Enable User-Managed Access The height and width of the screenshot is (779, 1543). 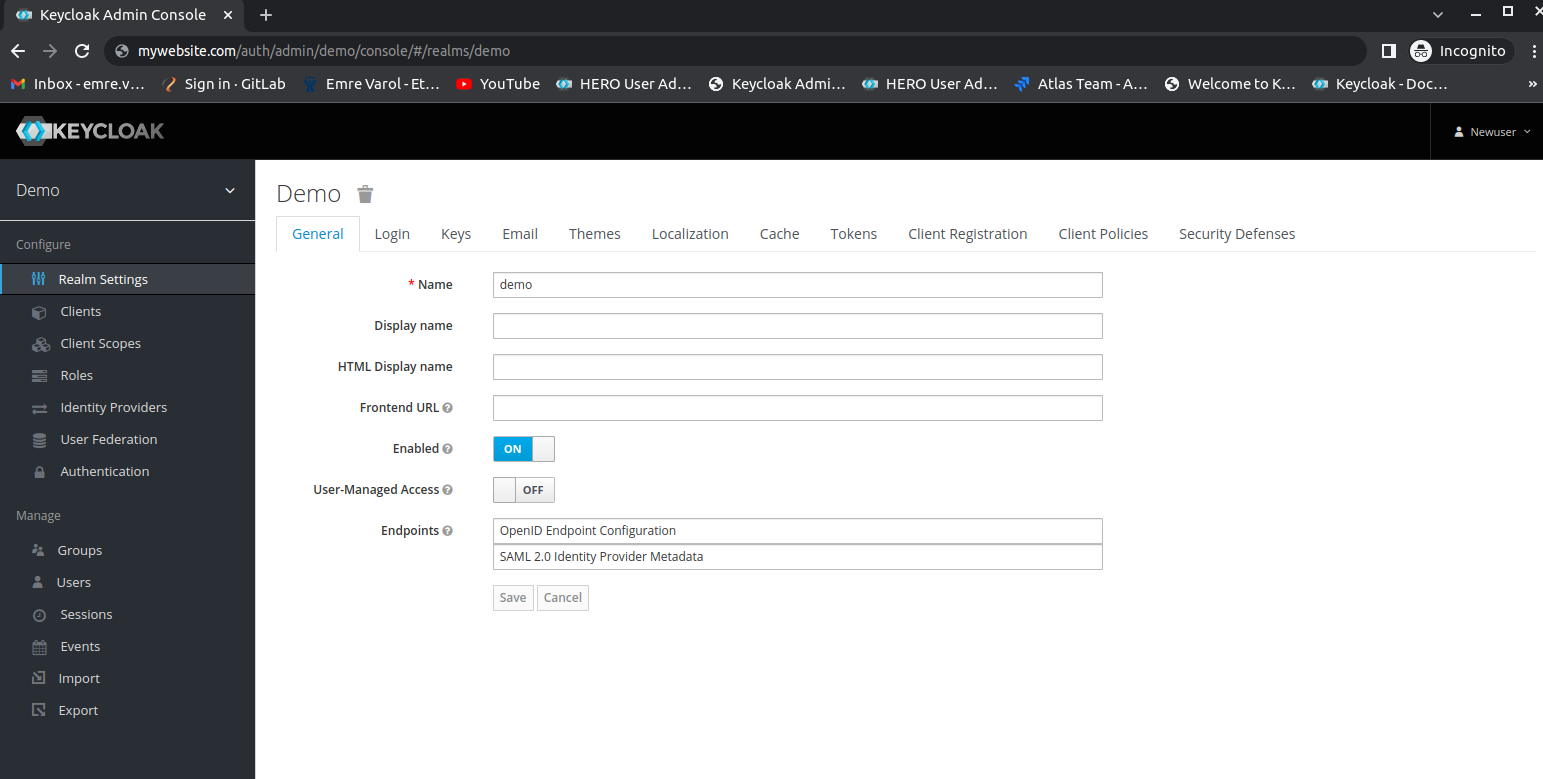pos(523,490)
